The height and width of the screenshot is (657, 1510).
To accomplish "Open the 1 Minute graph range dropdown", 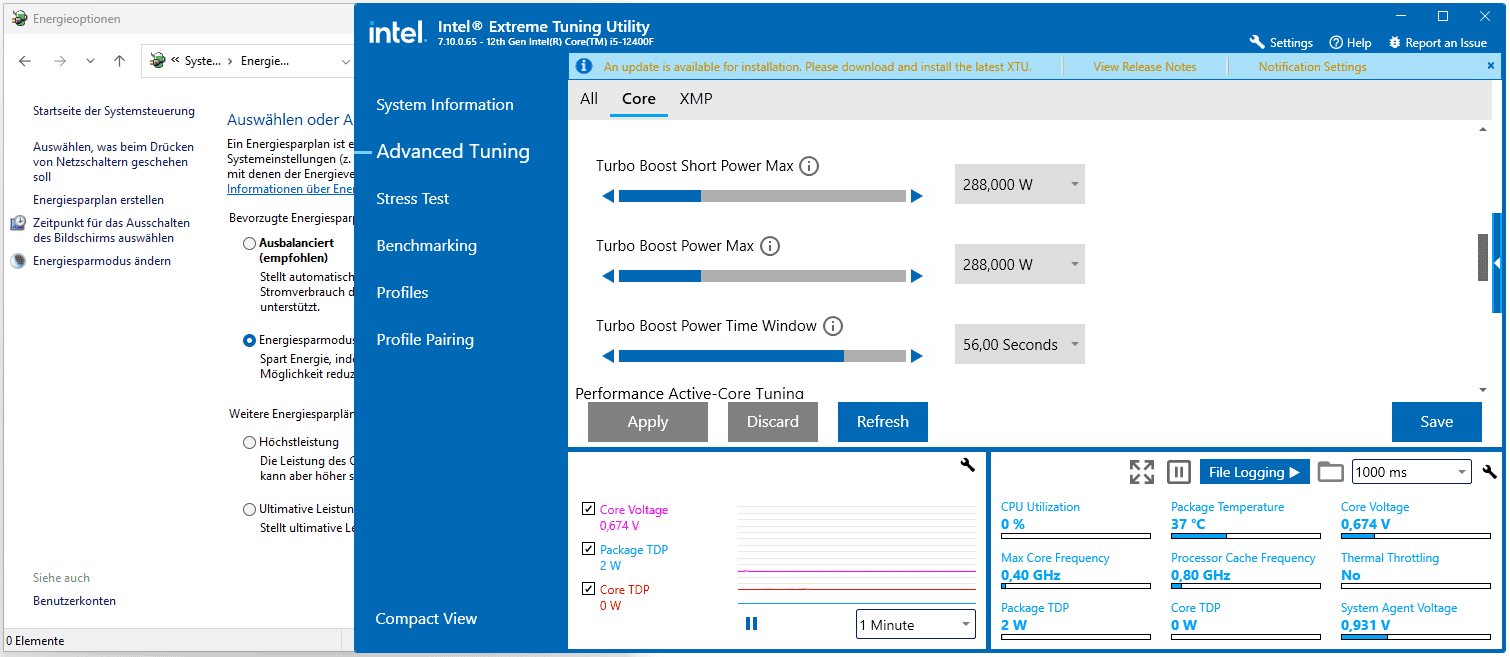I will tap(915, 625).
